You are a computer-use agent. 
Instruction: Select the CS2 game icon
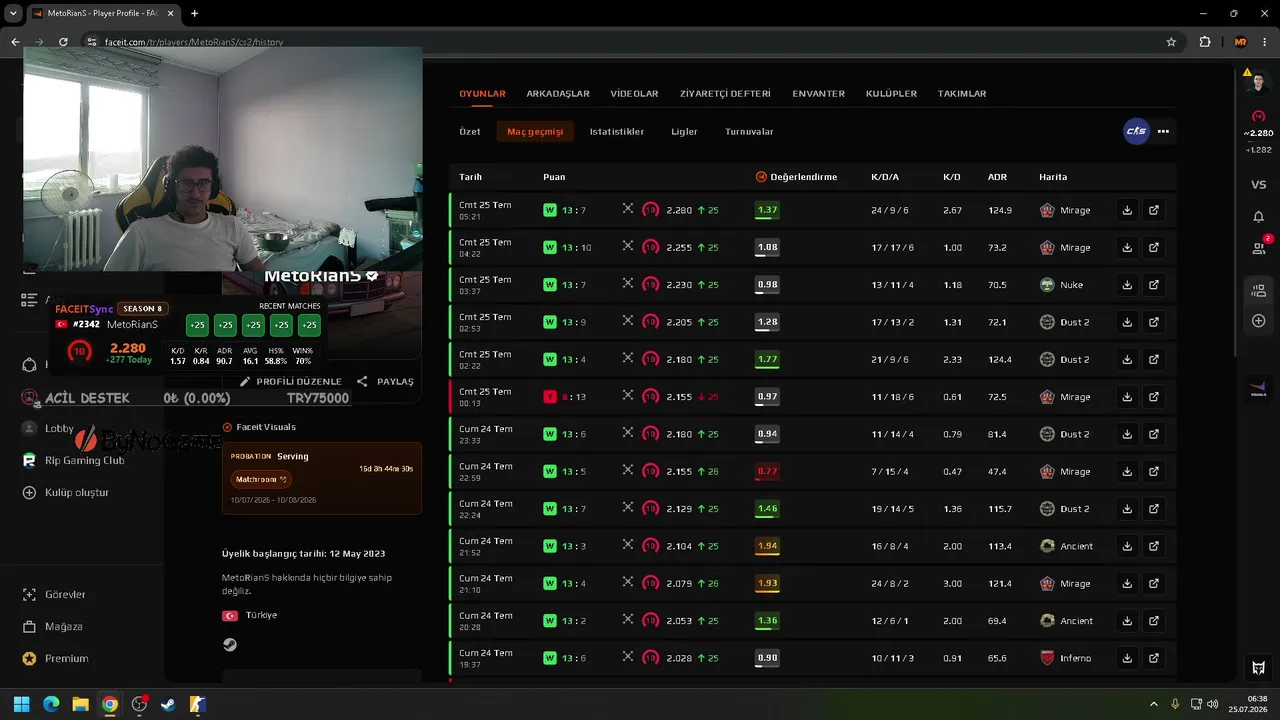click(x=1136, y=131)
